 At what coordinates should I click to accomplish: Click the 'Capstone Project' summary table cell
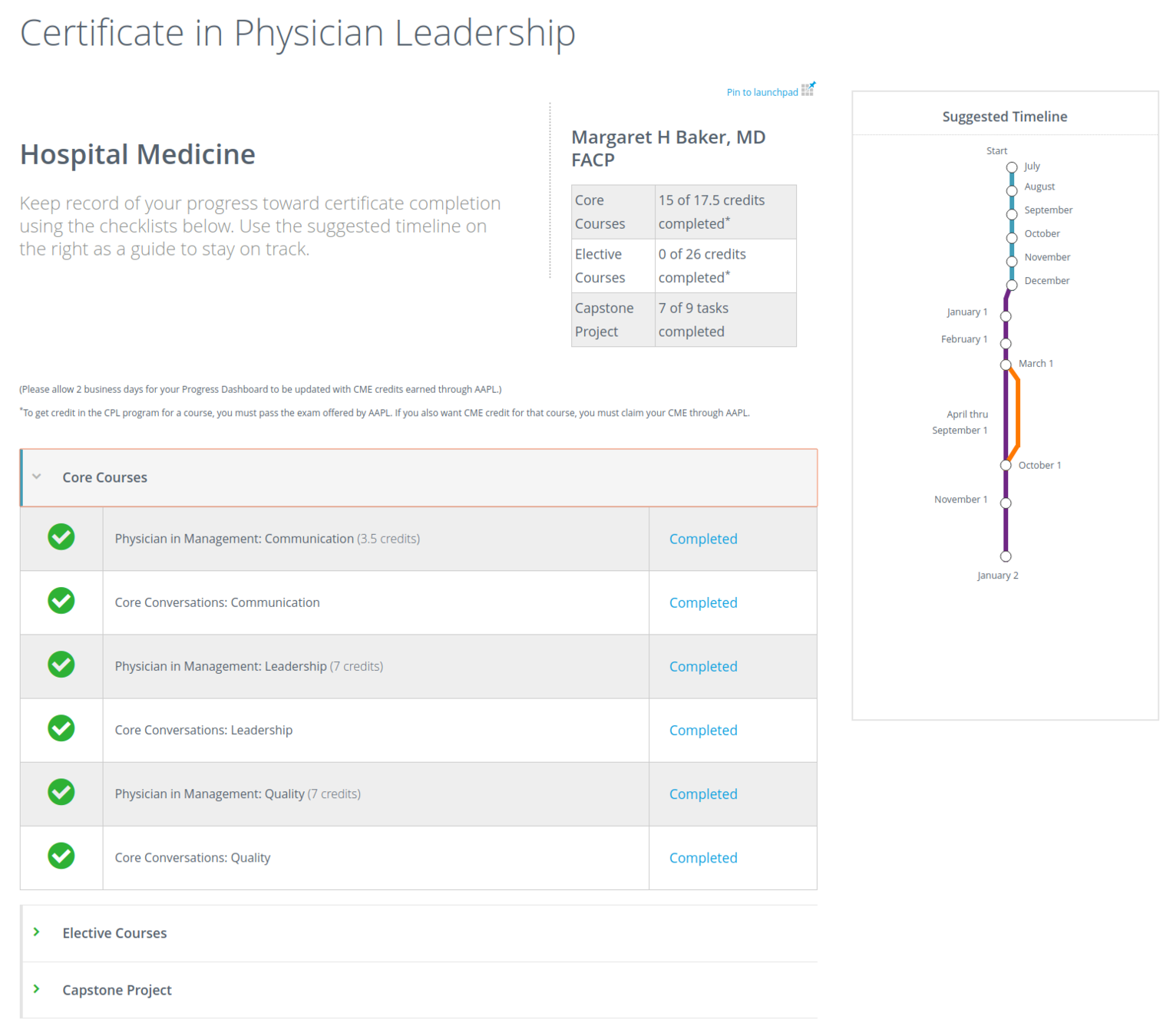coord(613,319)
